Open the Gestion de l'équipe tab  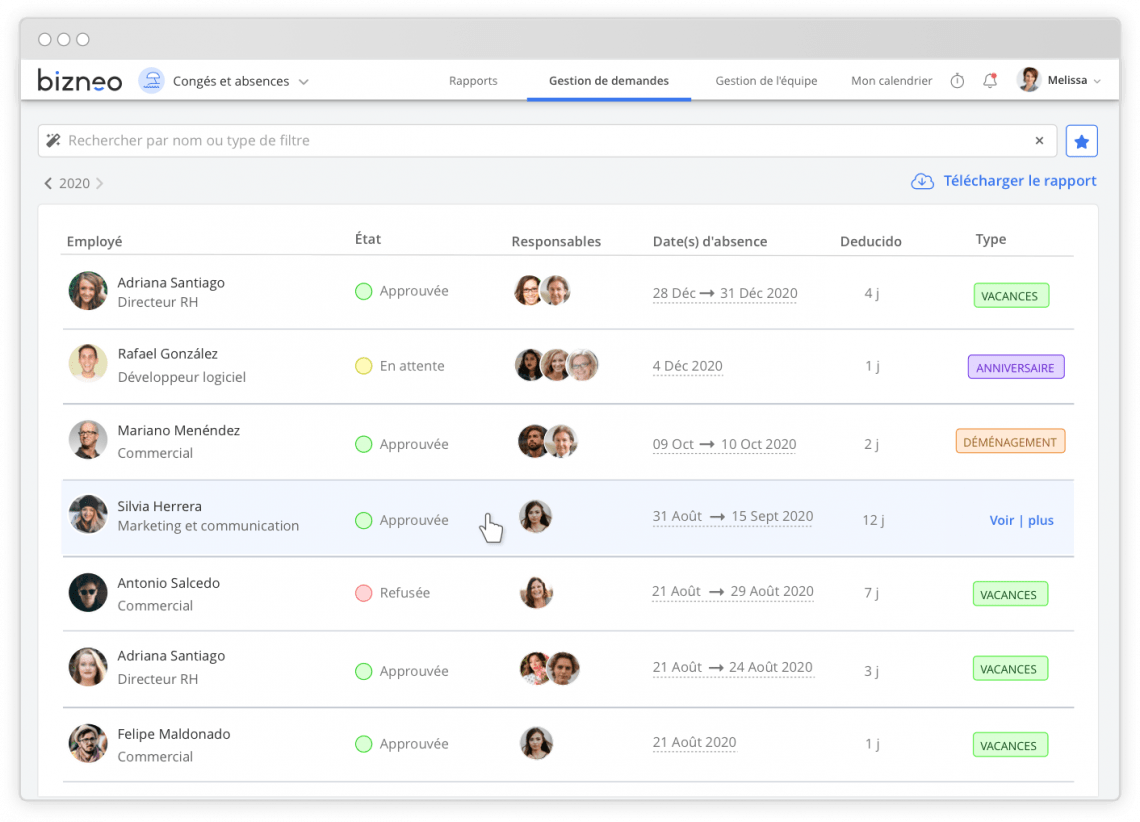pyautogui.click(x=766, y=81)
